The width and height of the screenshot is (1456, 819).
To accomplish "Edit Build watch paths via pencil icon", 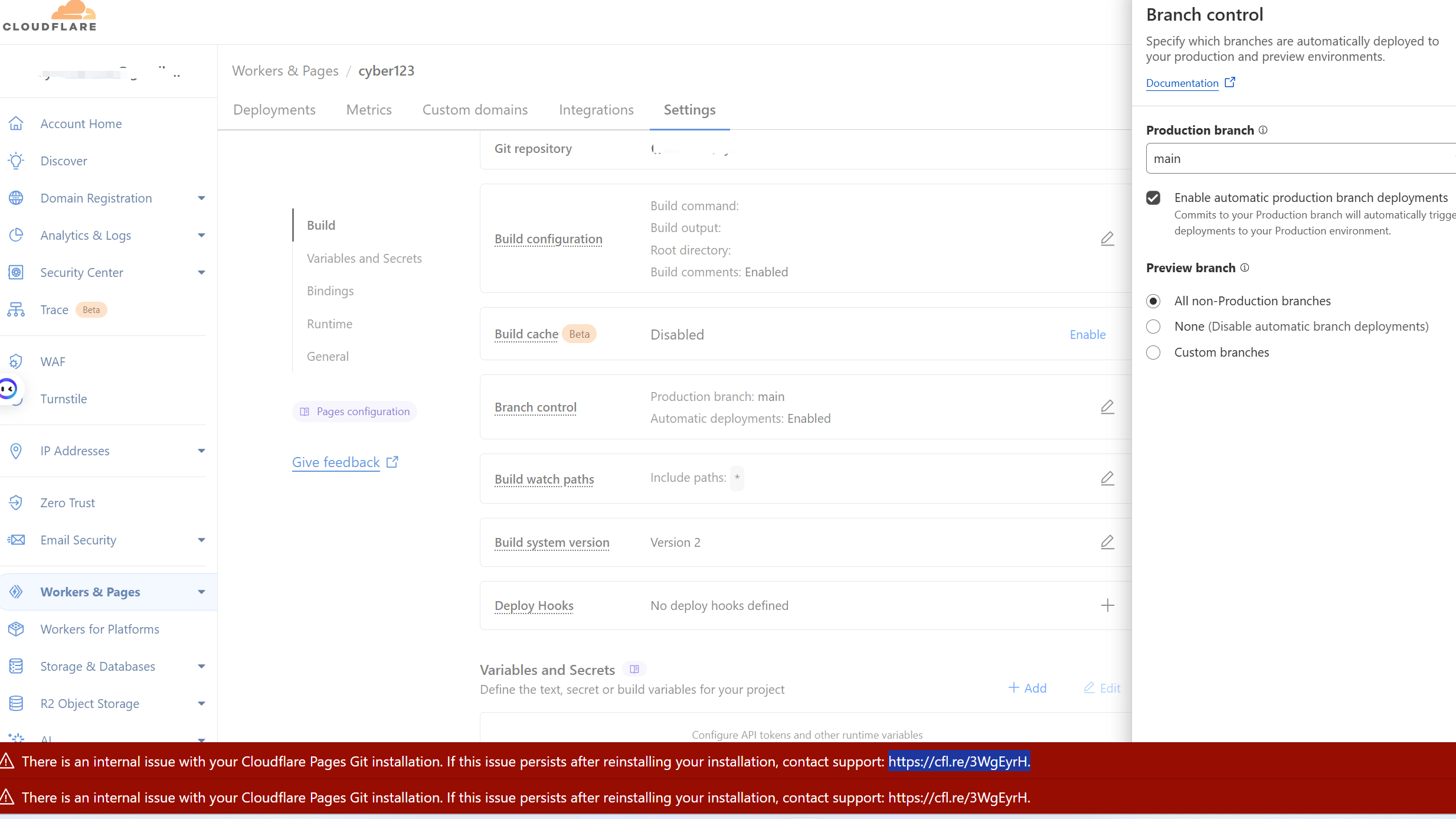I will (1107, 478).
